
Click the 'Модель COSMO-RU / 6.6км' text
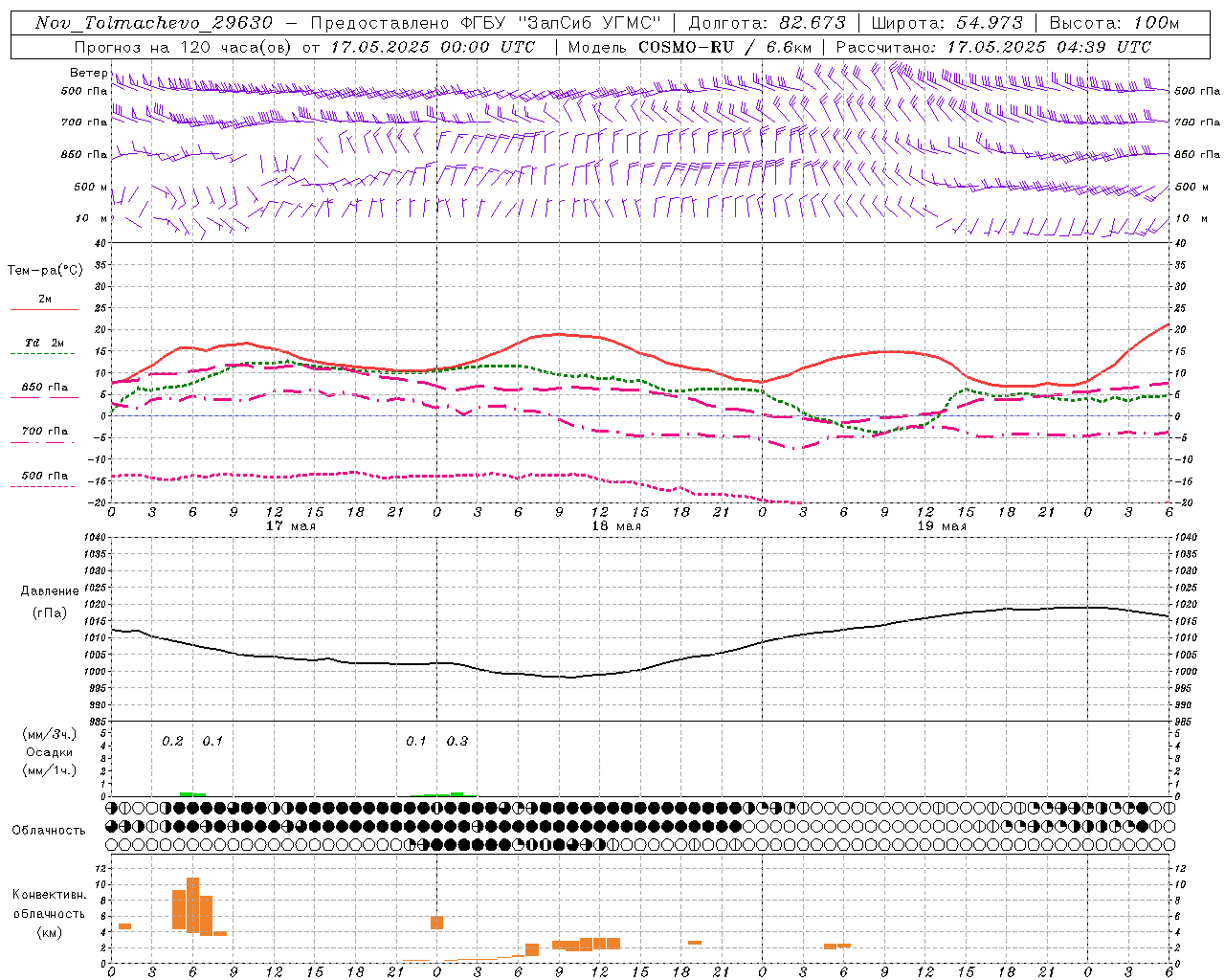(x=689, y=47)
